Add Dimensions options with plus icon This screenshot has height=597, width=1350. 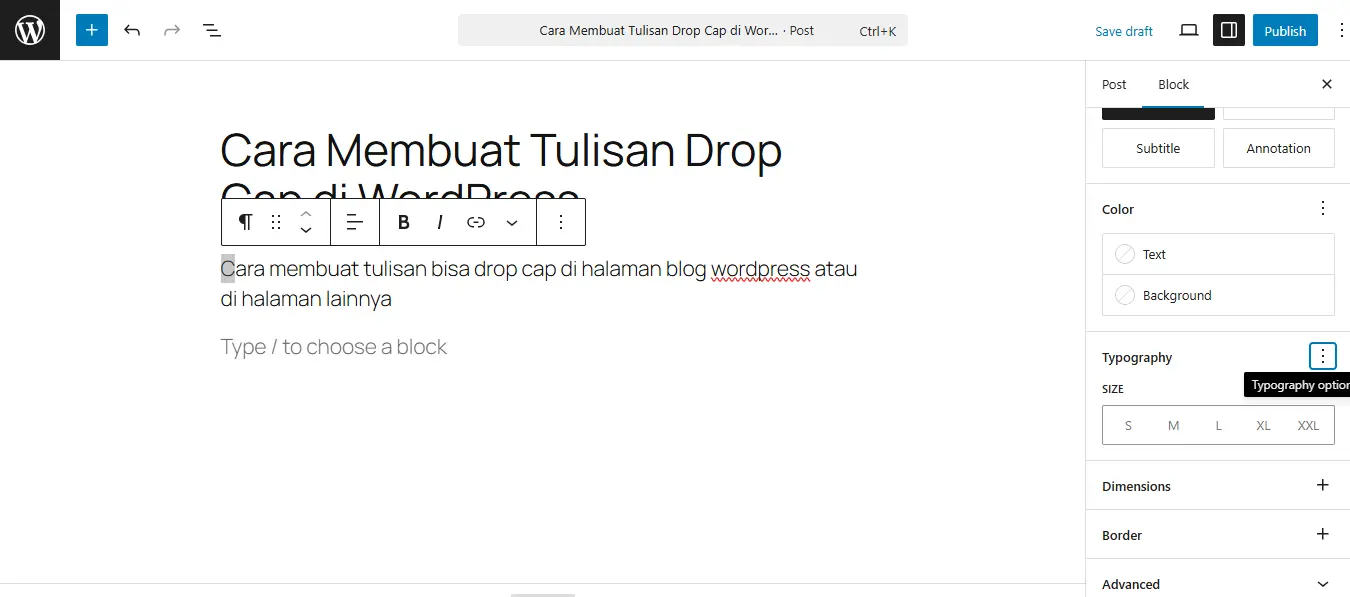pos(1323,485)
